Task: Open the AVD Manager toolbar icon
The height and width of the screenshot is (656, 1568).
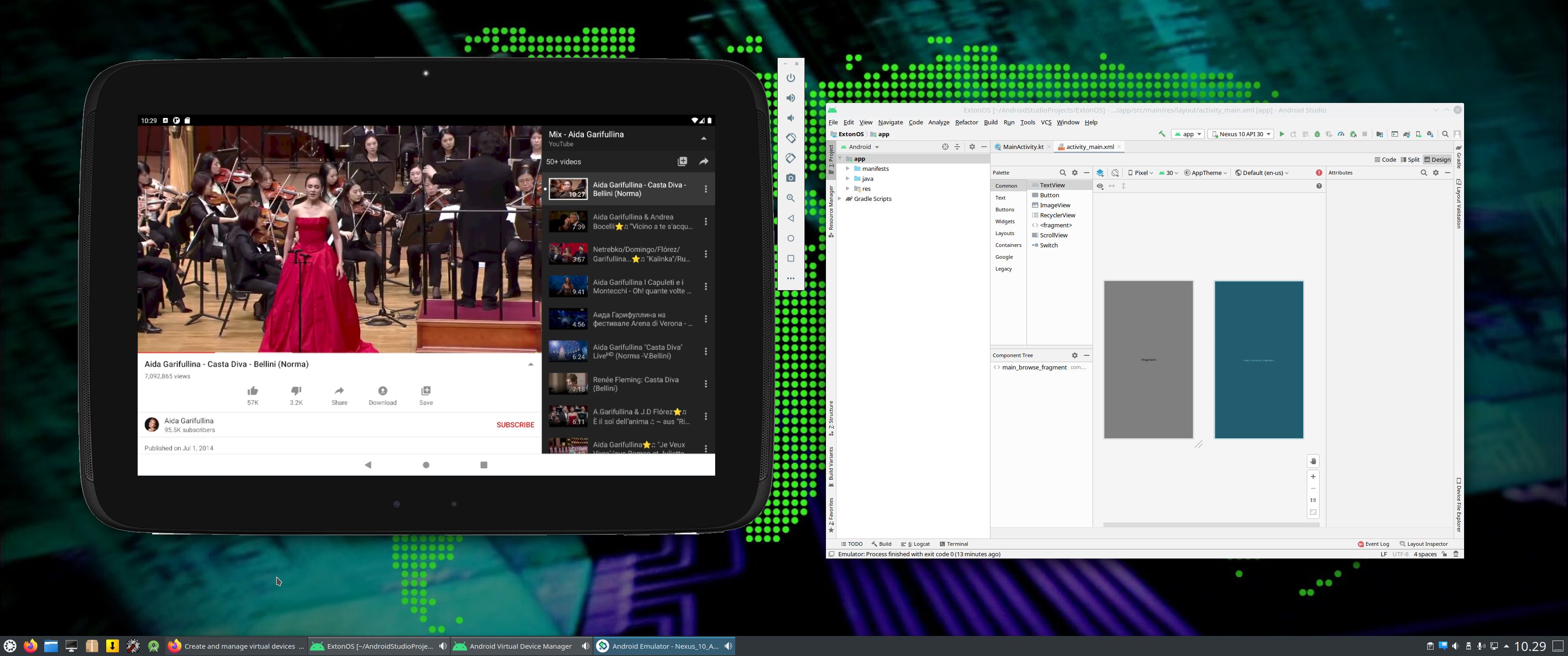Action: [x=1418, y=134]
